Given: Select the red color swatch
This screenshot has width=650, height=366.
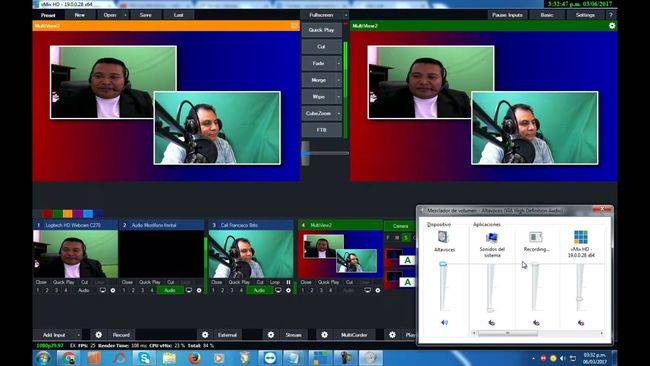Looking at the screenshot, I should [47, 213].
